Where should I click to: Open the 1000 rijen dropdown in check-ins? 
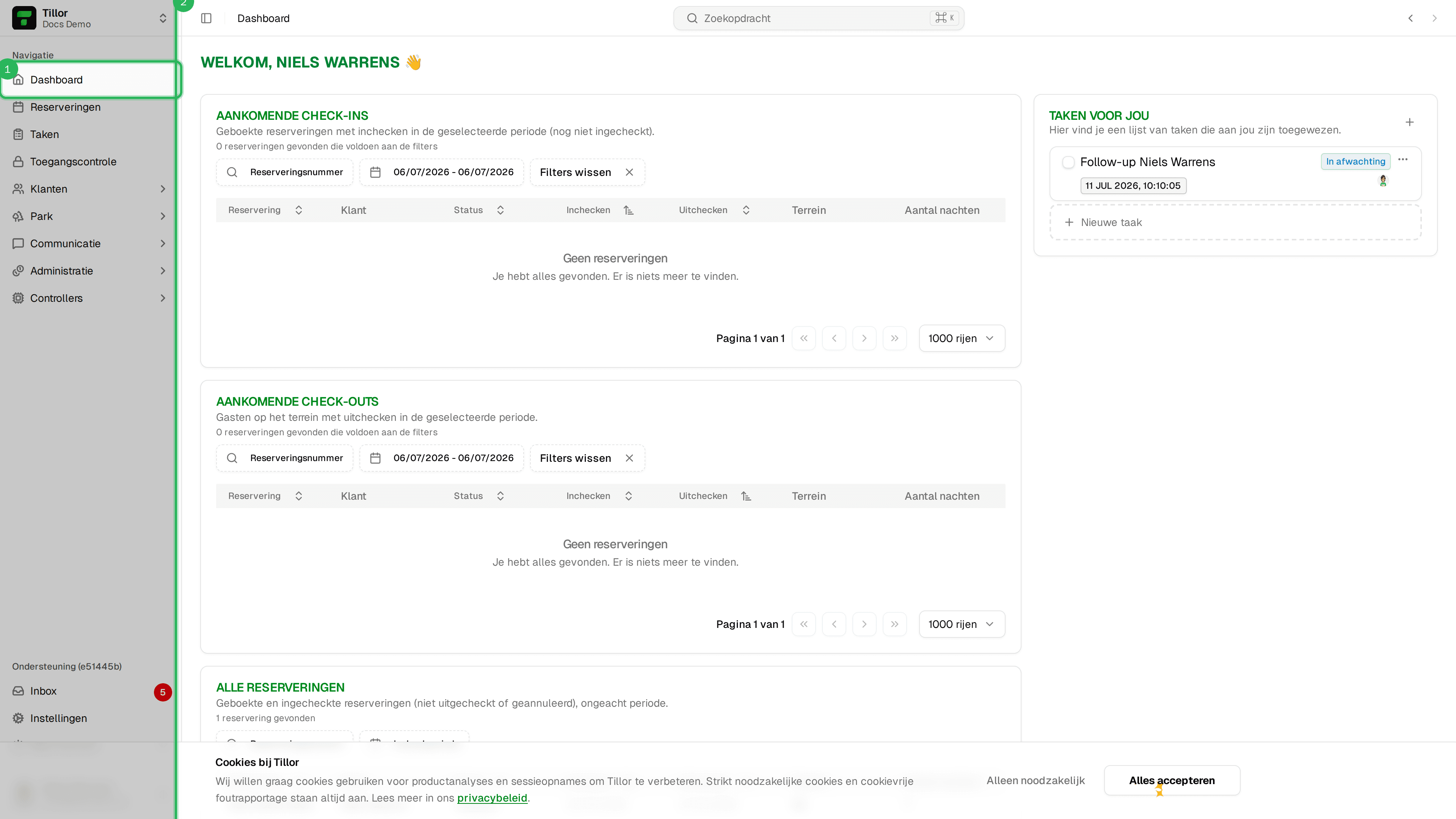point(962,338)
